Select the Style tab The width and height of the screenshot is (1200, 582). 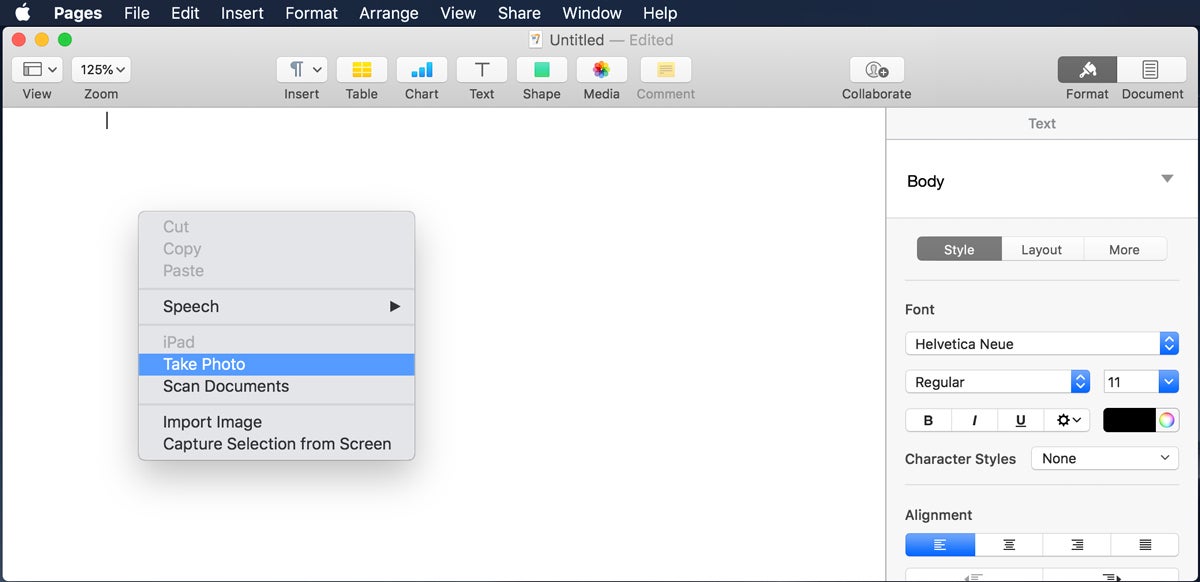[959, 250]
